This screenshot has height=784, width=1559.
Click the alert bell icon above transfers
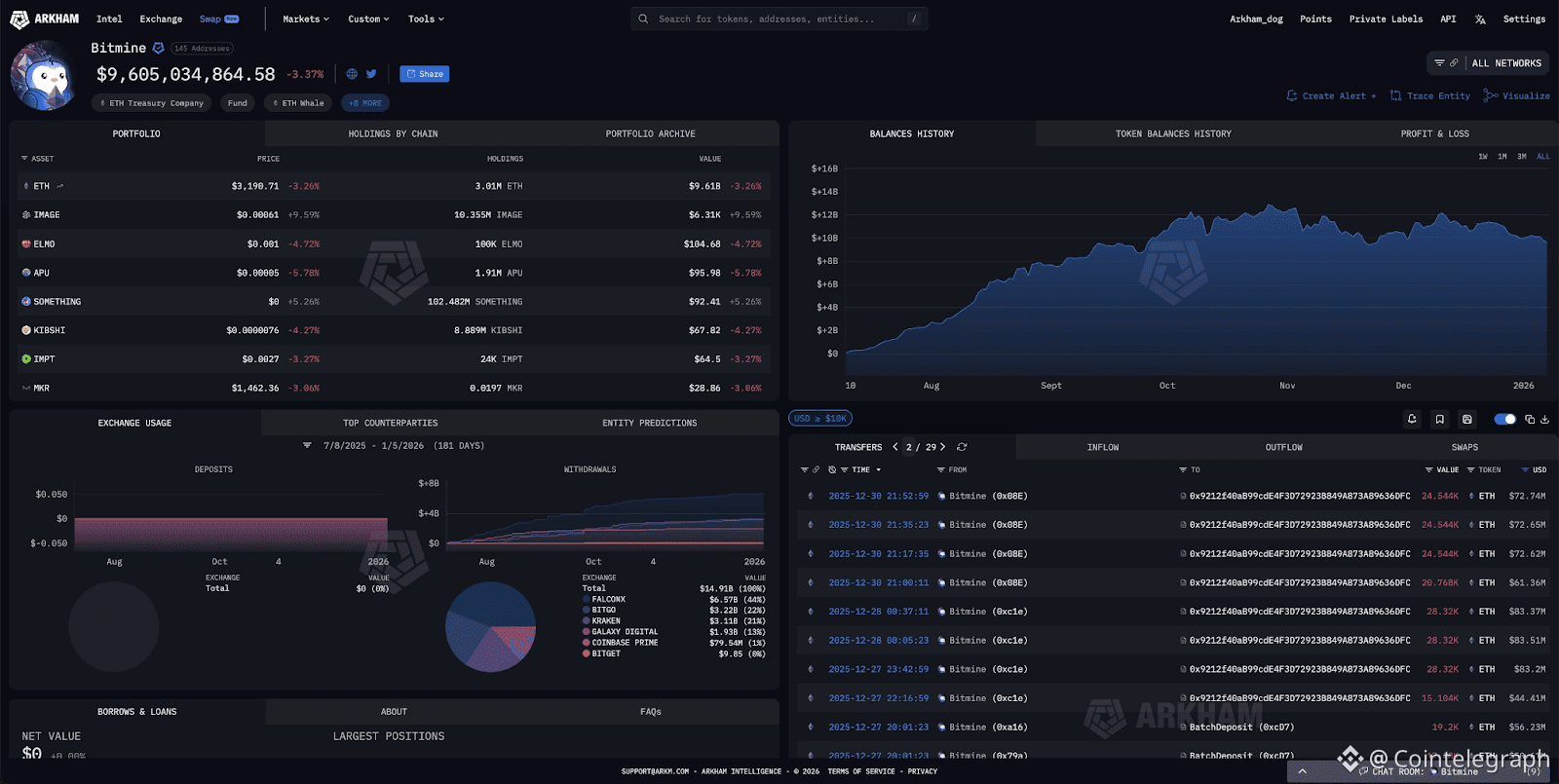coord(1412,419)
